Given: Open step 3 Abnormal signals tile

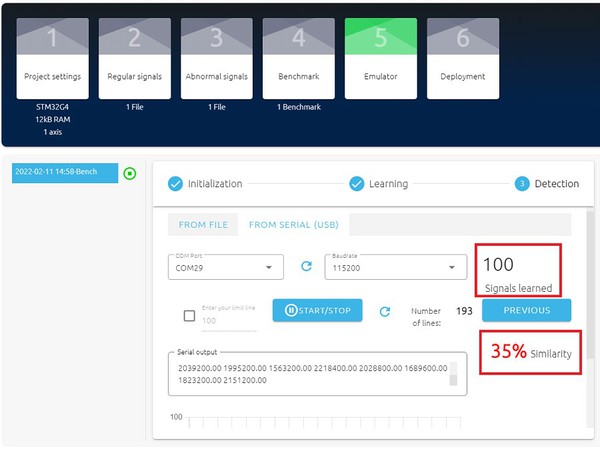Looking at the screenshot, I should [x=217, y=59].
